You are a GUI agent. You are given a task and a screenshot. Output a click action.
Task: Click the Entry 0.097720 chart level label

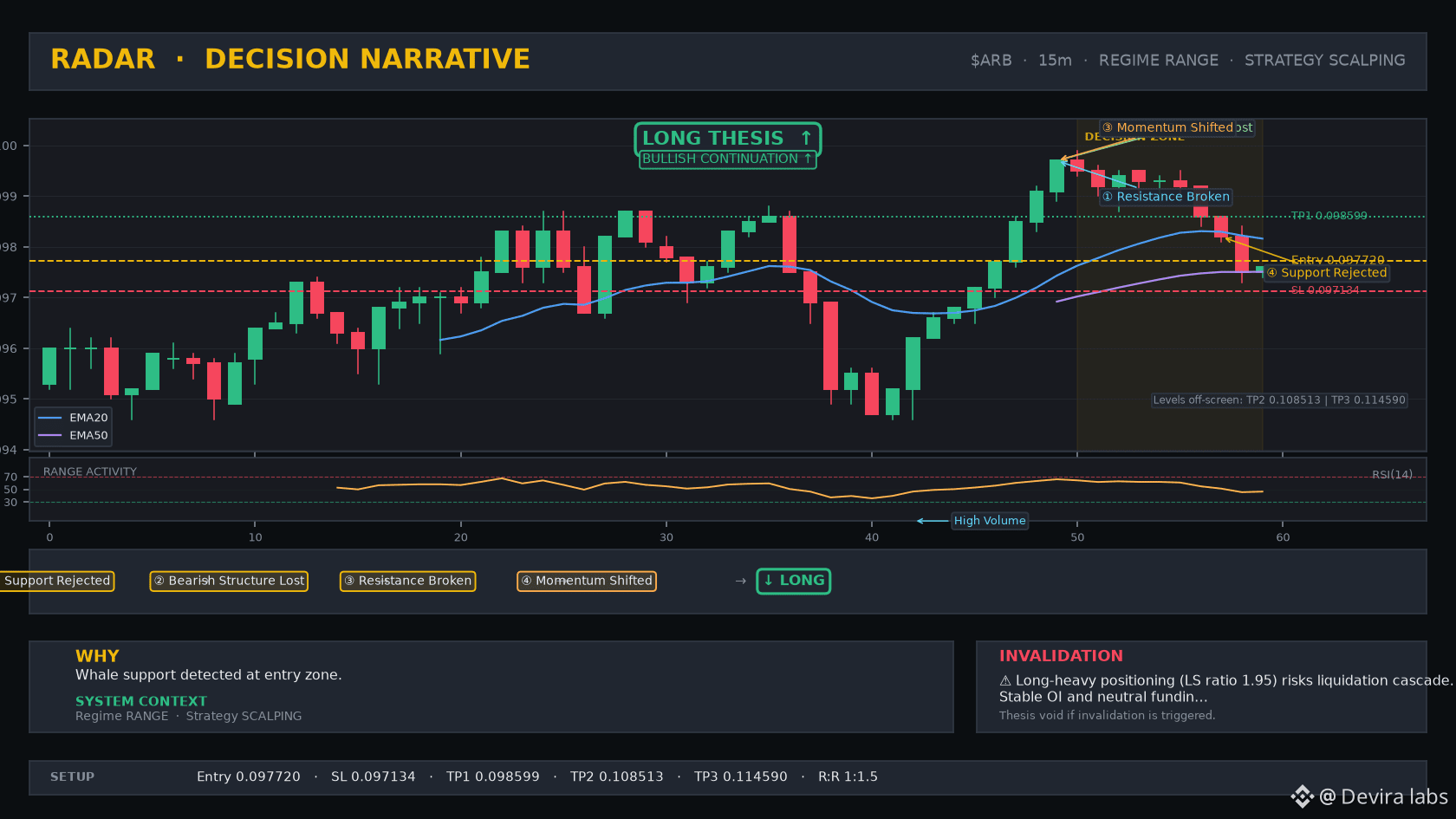click(1337, 260)
